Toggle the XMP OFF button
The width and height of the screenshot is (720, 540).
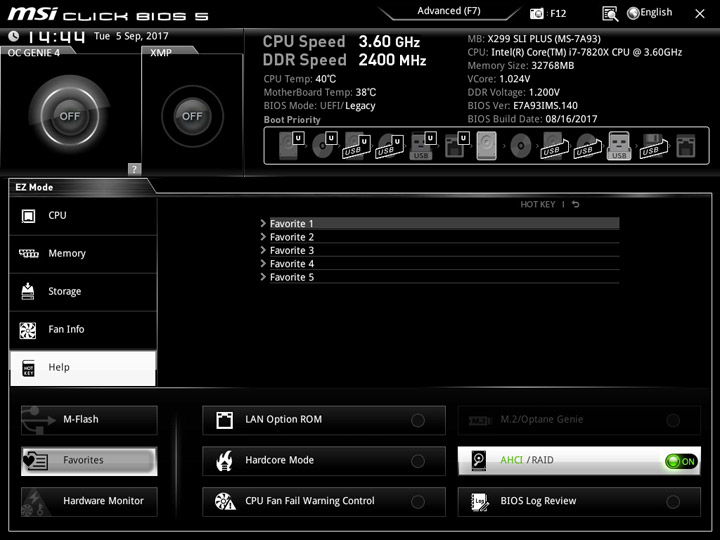(192, 116)
